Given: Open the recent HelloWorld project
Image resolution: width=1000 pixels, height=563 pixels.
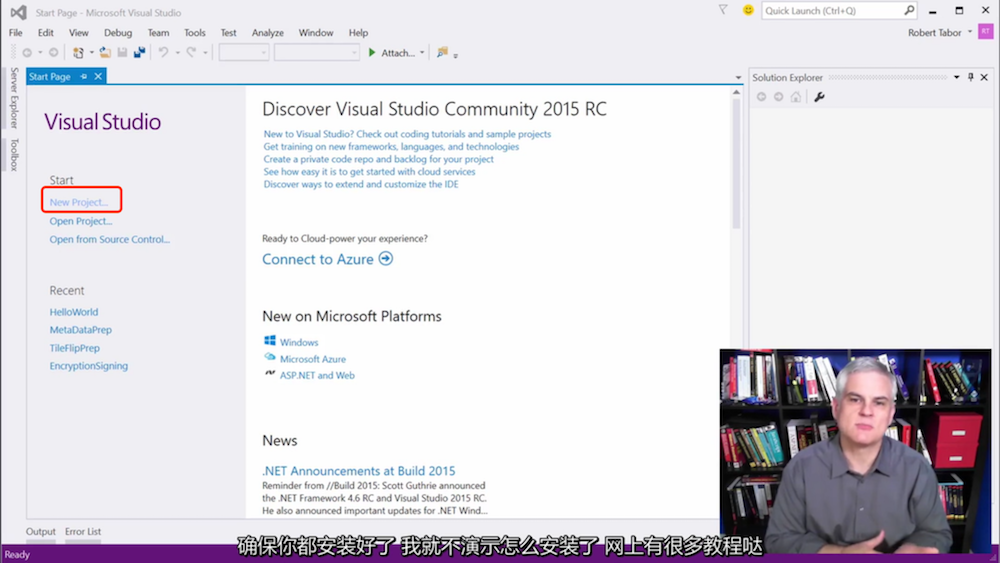Looking at the screenshot, I should point(74,312).
